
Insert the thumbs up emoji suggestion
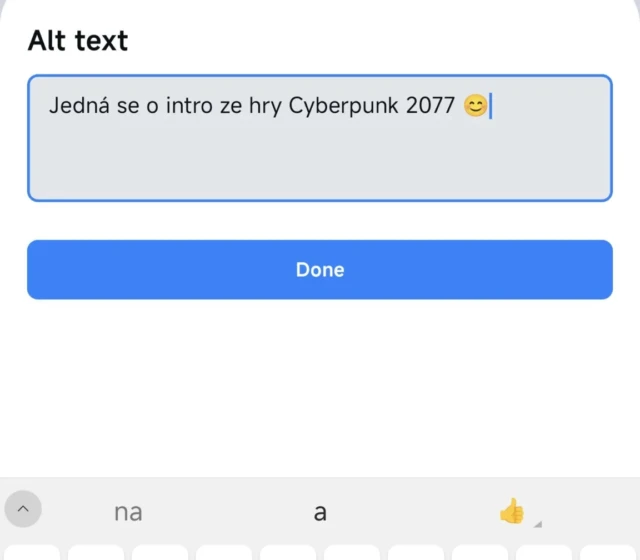click(511, 512)
